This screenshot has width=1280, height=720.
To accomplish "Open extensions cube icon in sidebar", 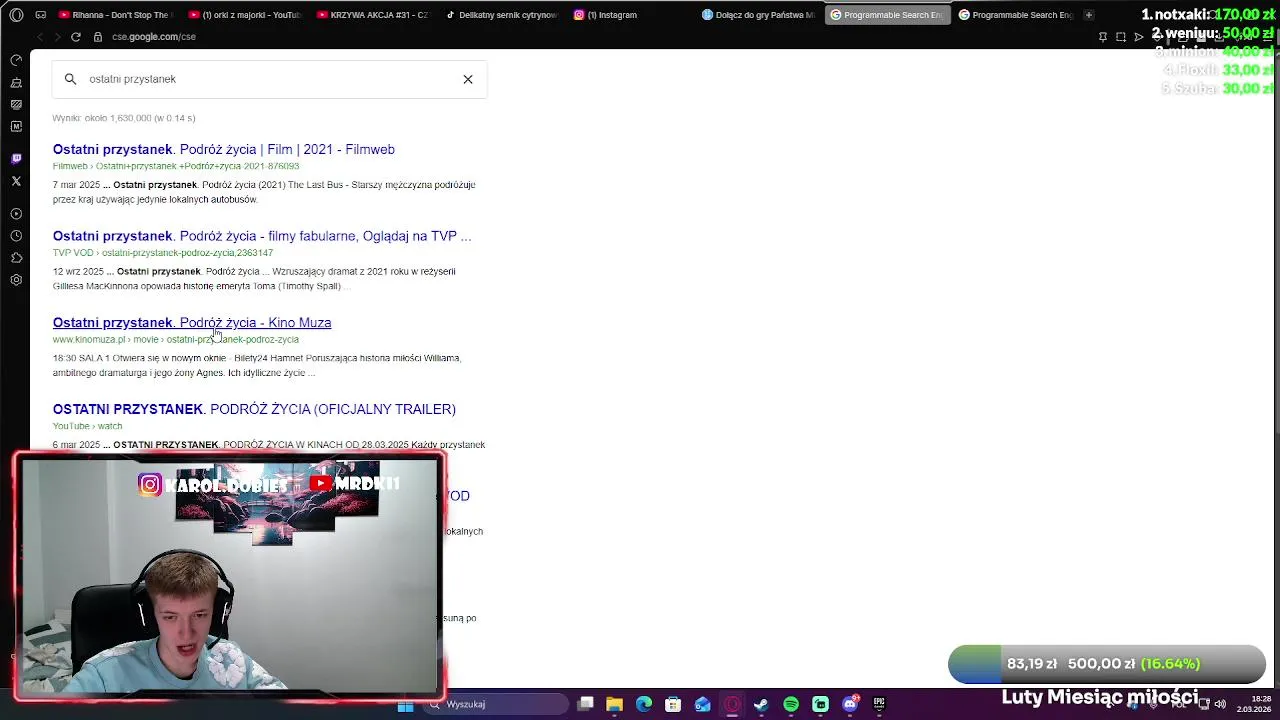I will click(16, 258).
